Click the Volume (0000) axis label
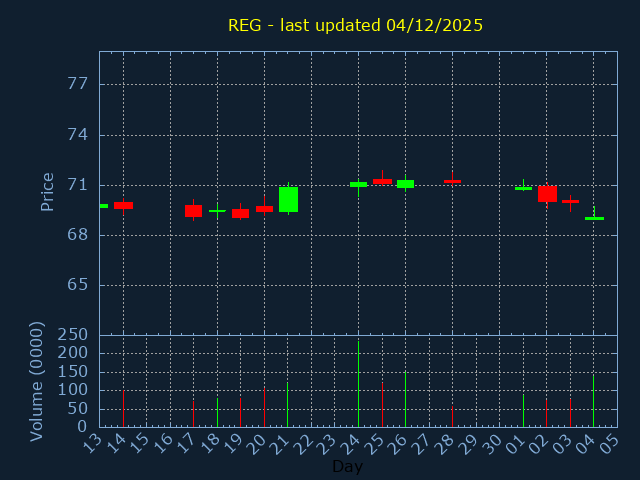 pos(37,381)
